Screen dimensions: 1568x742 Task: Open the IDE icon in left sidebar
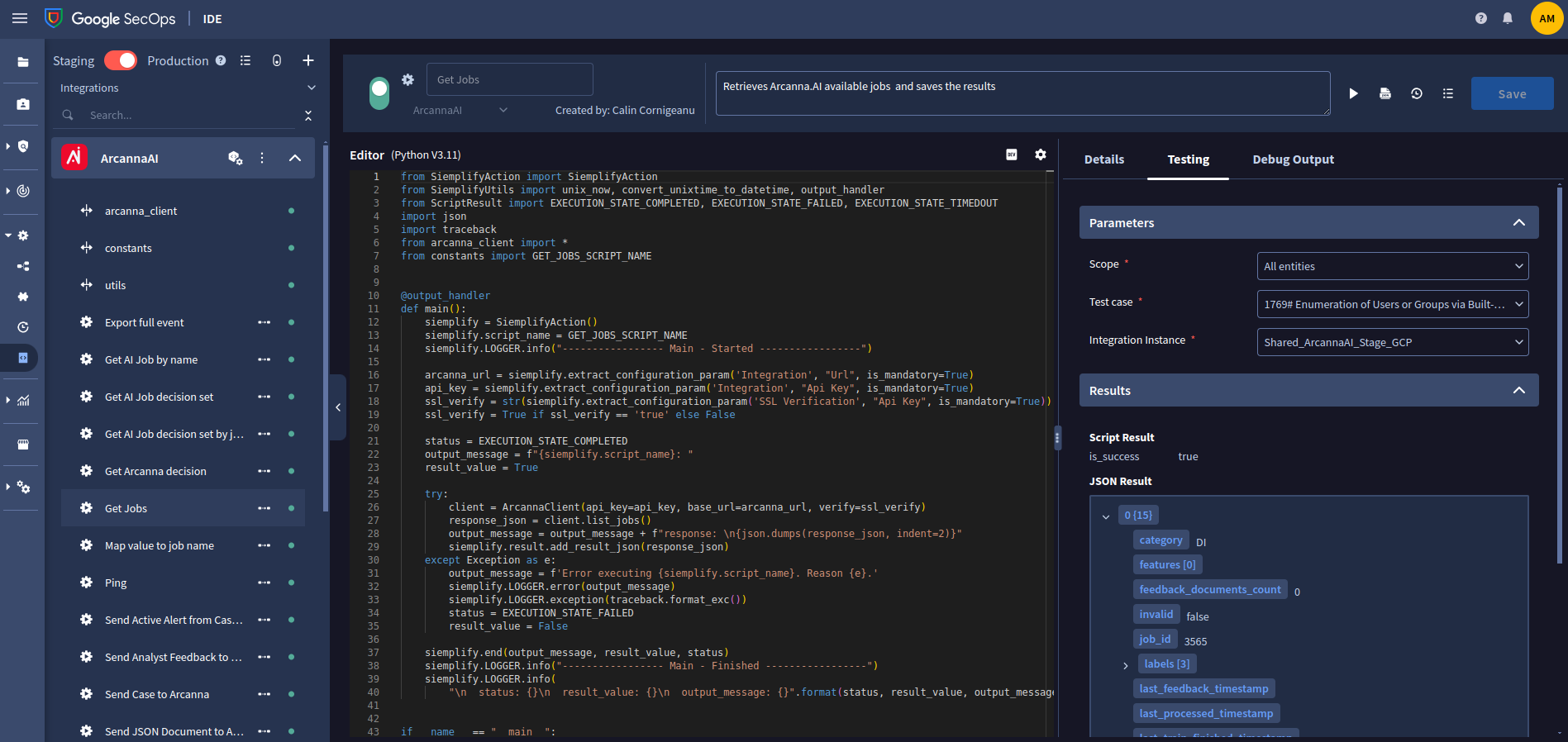[x=23, y=358]
